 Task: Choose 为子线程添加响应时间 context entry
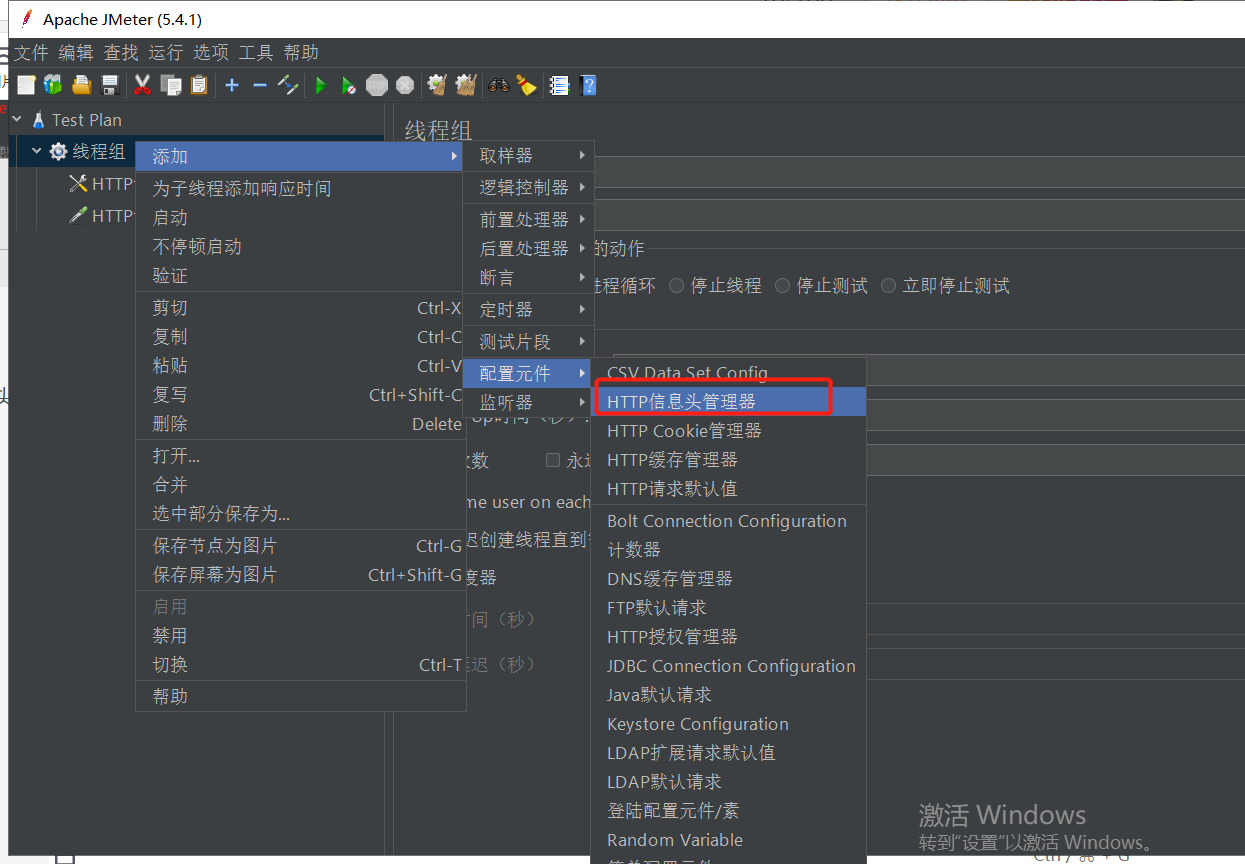[301, 189]
